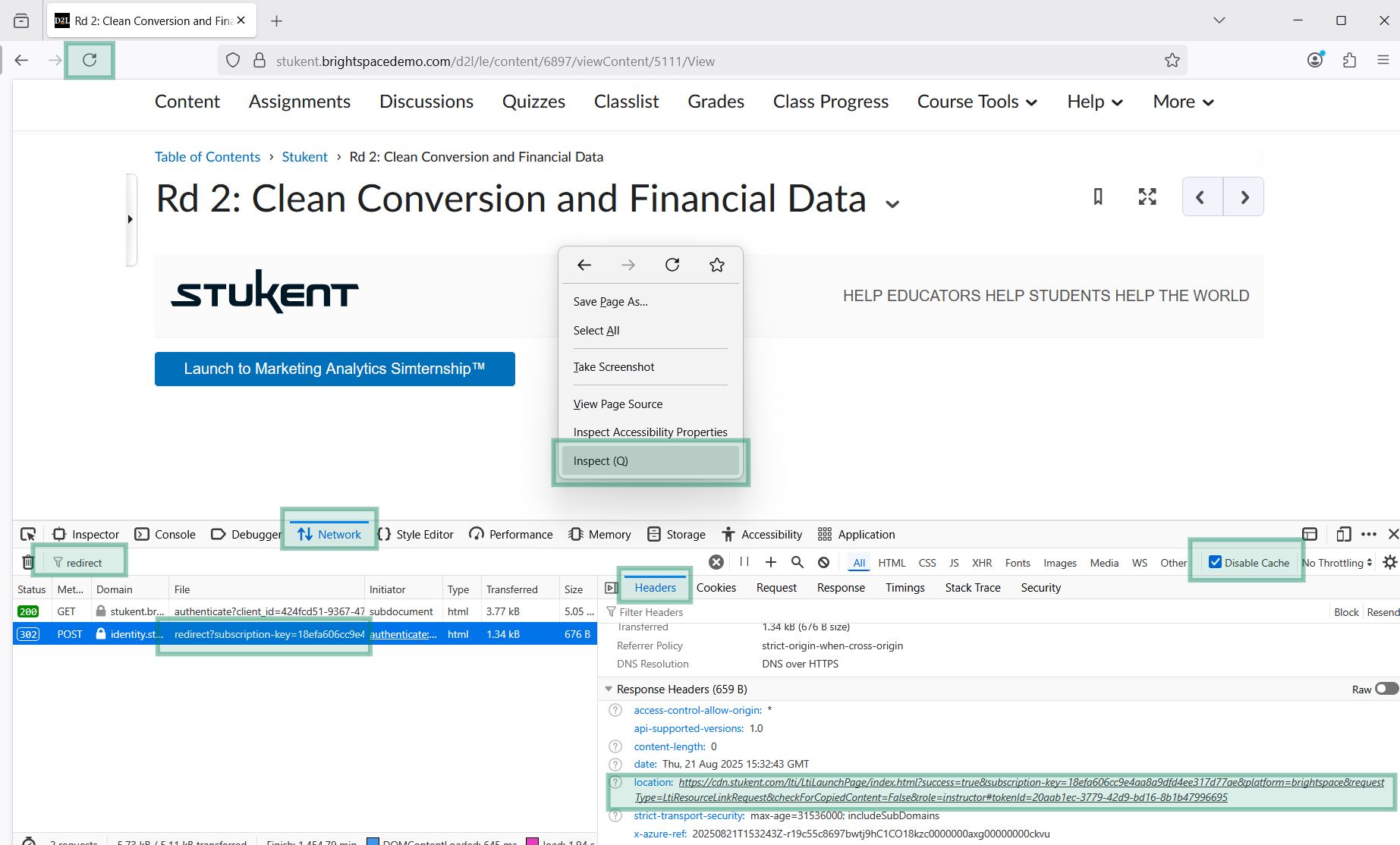The image size is (1400, 845).
Task: Click the padlock site info icon
Action: point(260,61)
